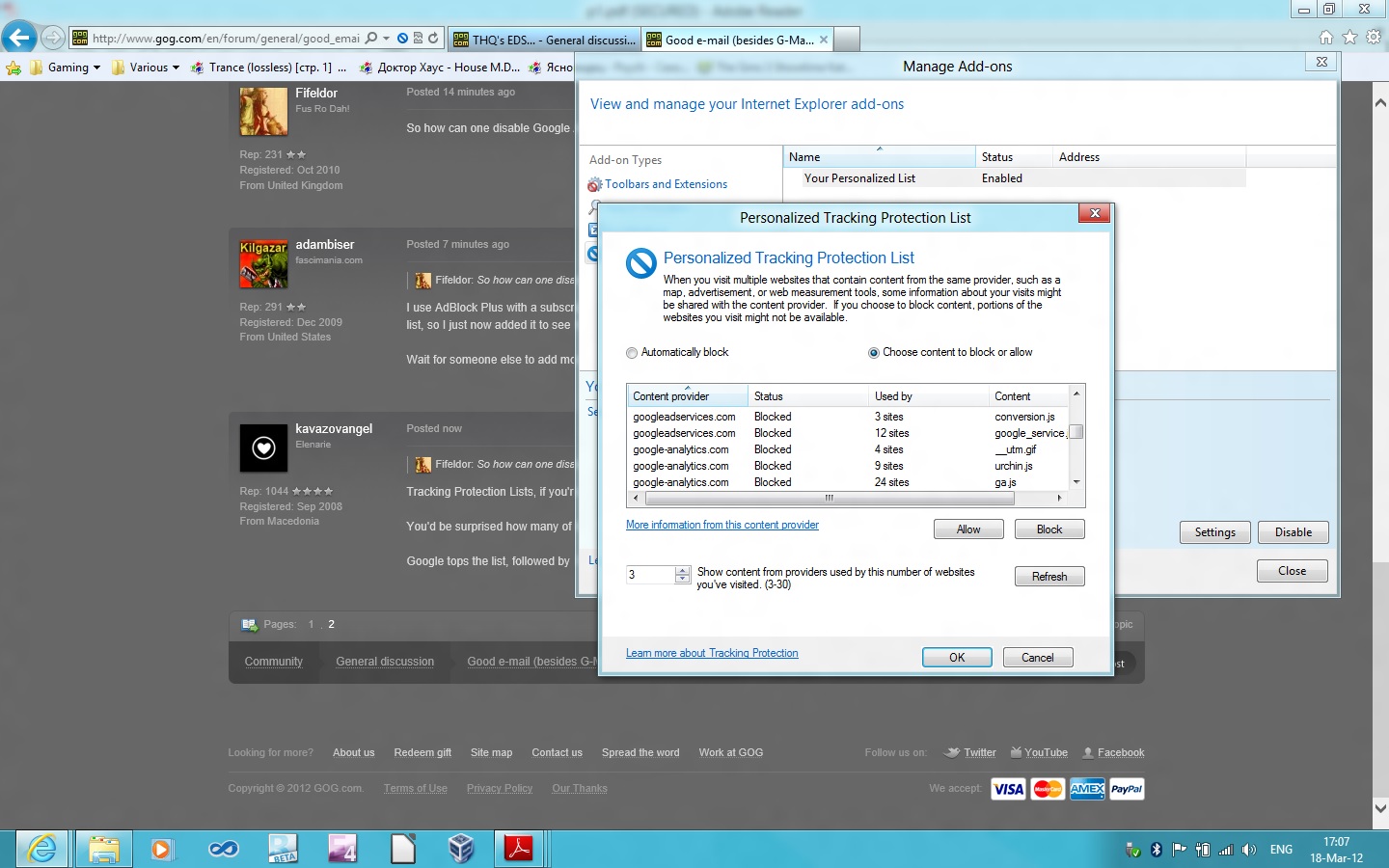Image resolution: width=1389 pixels, height=868 pixels.
Task: Click the search magnifier in address bar
Action: (371, 39)
